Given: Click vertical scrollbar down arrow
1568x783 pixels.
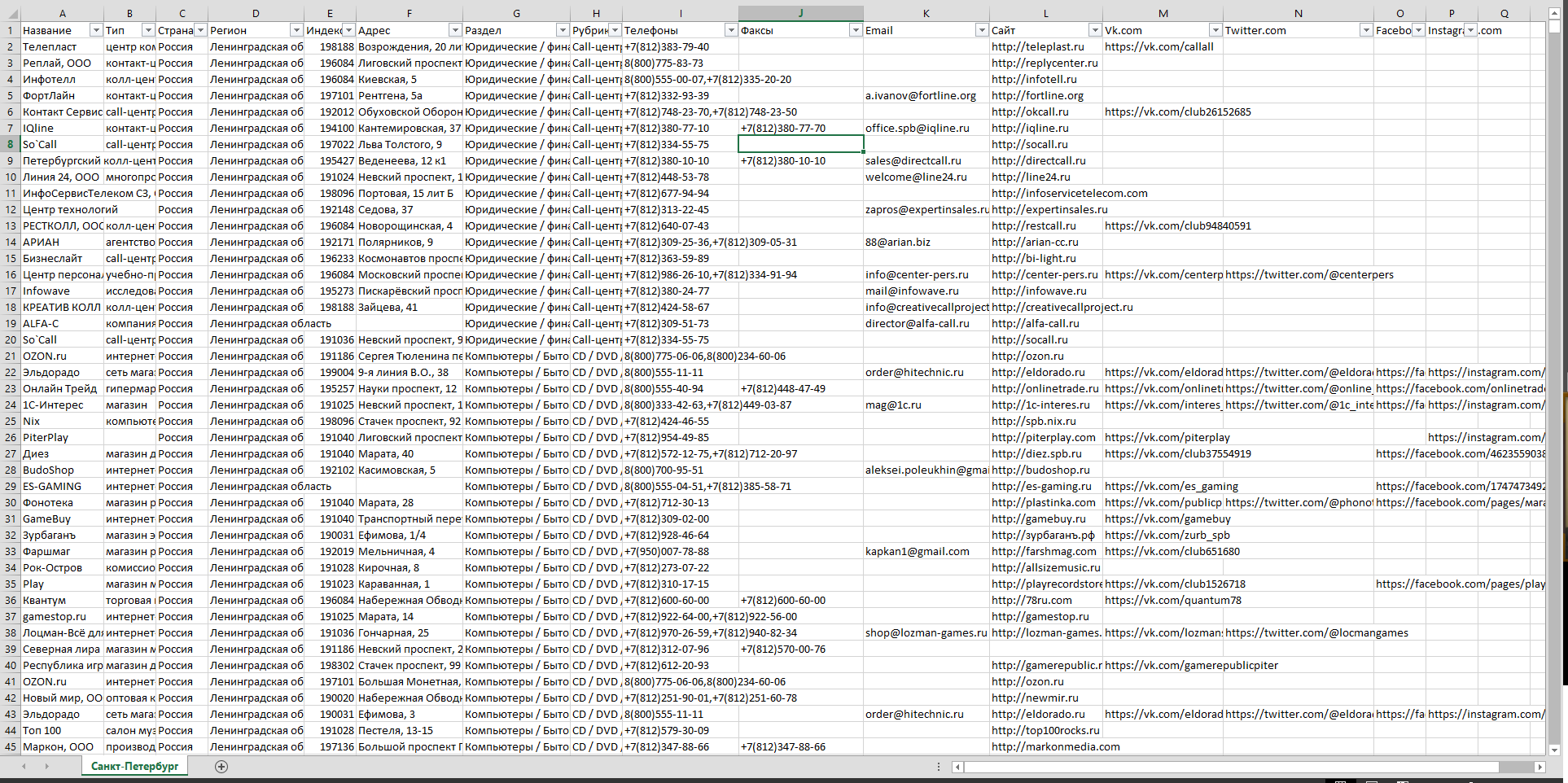Looking at the screenshot, I should coord(1554,750).
